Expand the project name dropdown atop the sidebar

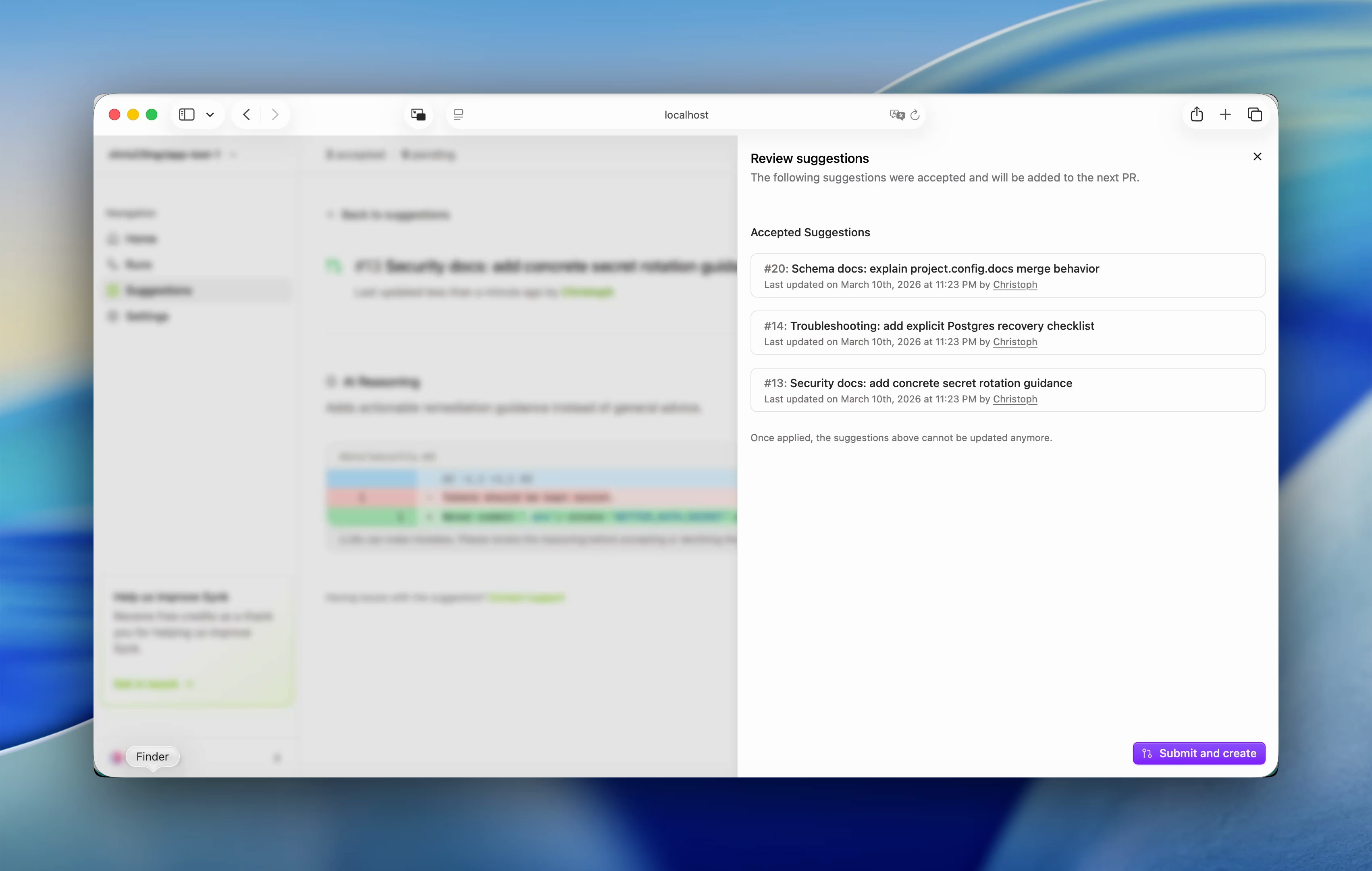point(233,154)
